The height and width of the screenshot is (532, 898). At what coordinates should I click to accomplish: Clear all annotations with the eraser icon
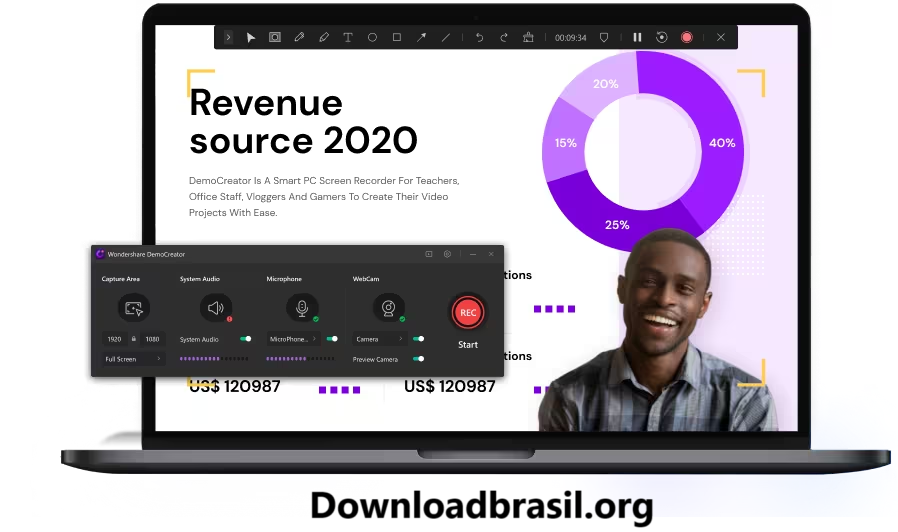pos(528,37)
